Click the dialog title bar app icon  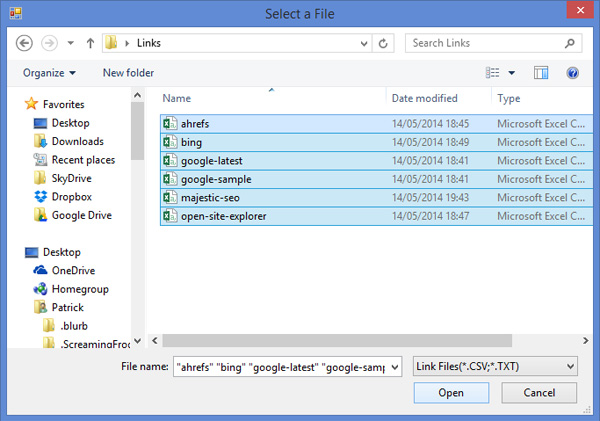pyautogui.click(x=16, y=13)
